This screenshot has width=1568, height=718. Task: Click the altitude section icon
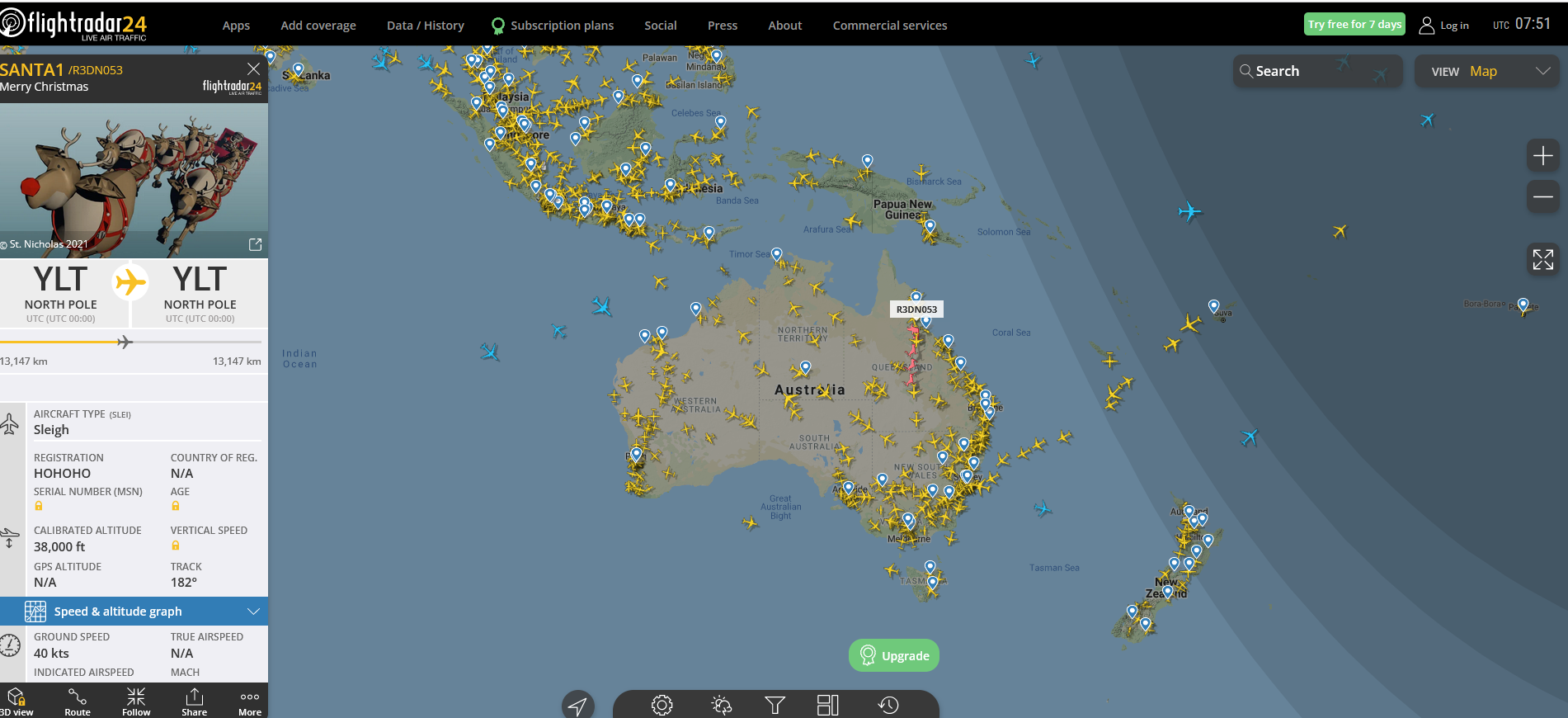[9, 537]
